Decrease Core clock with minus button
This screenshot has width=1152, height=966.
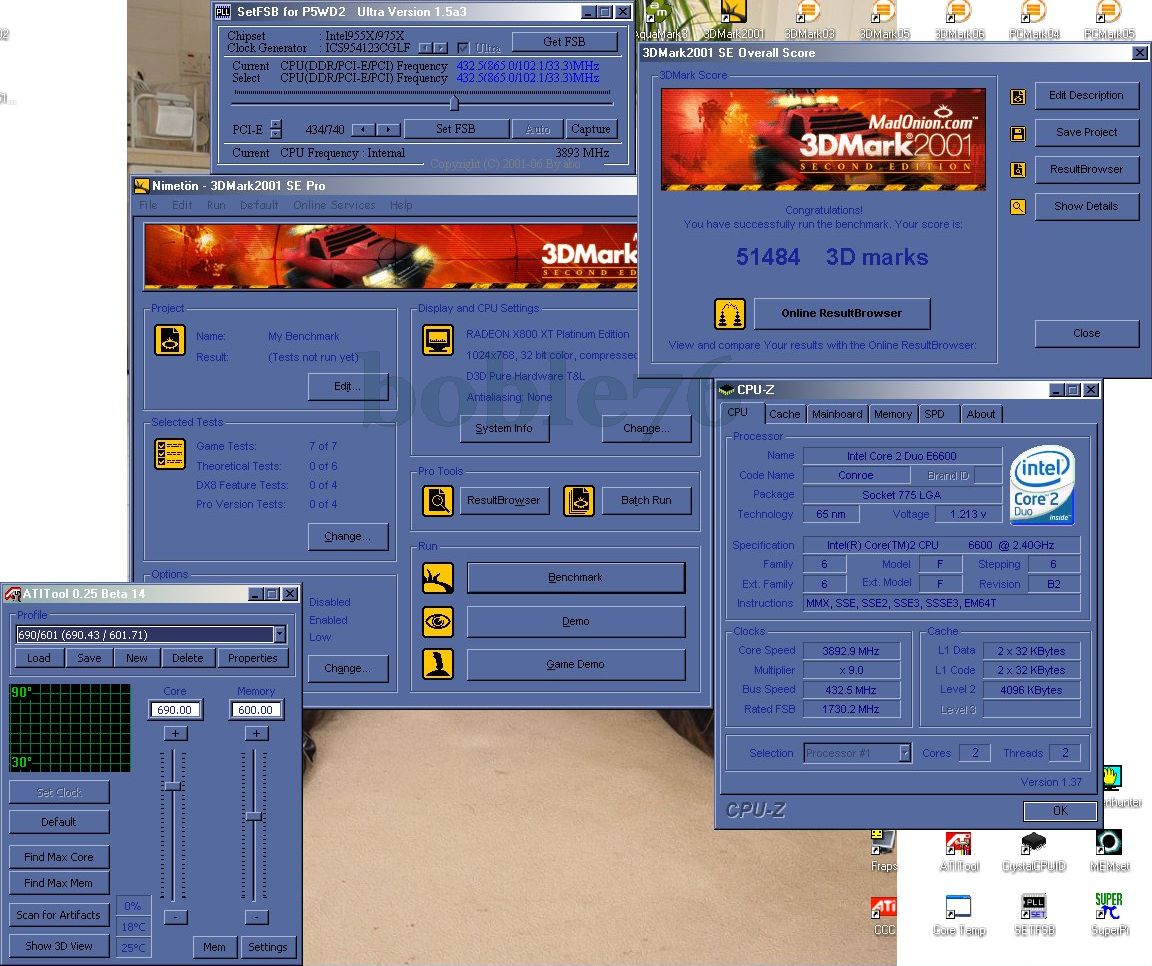point(175,917)
